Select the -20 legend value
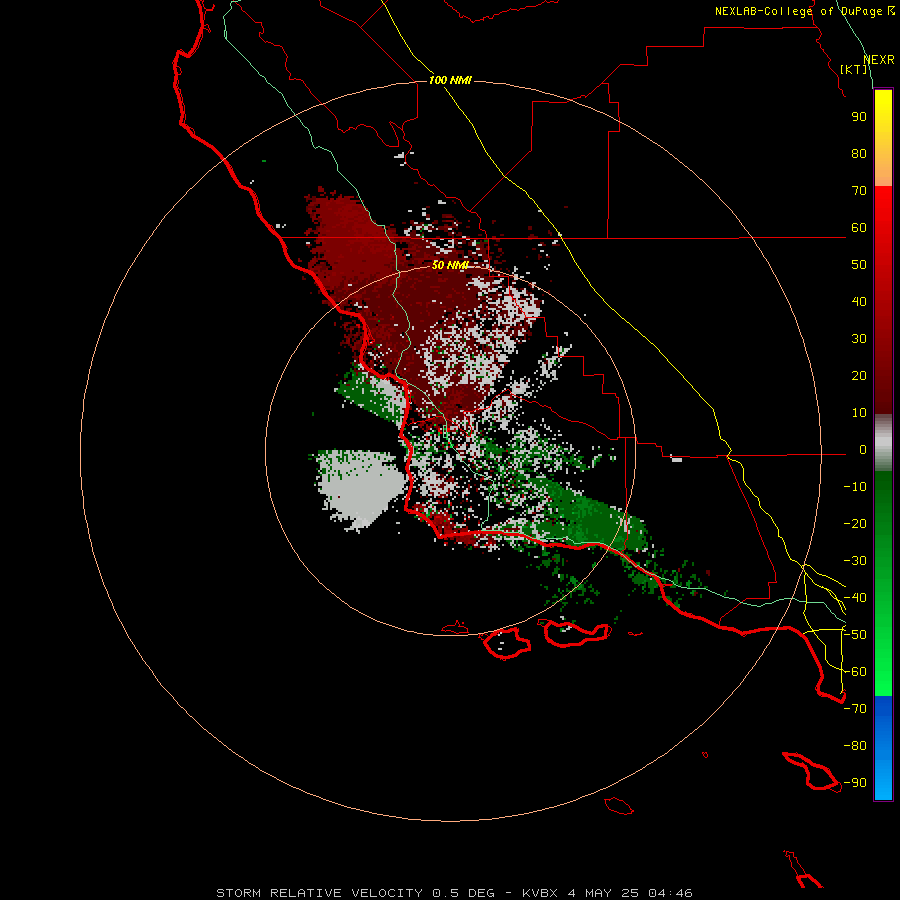The height and width of the screenshot is (900, 900). pyautogui.click(x=855, y=524)
